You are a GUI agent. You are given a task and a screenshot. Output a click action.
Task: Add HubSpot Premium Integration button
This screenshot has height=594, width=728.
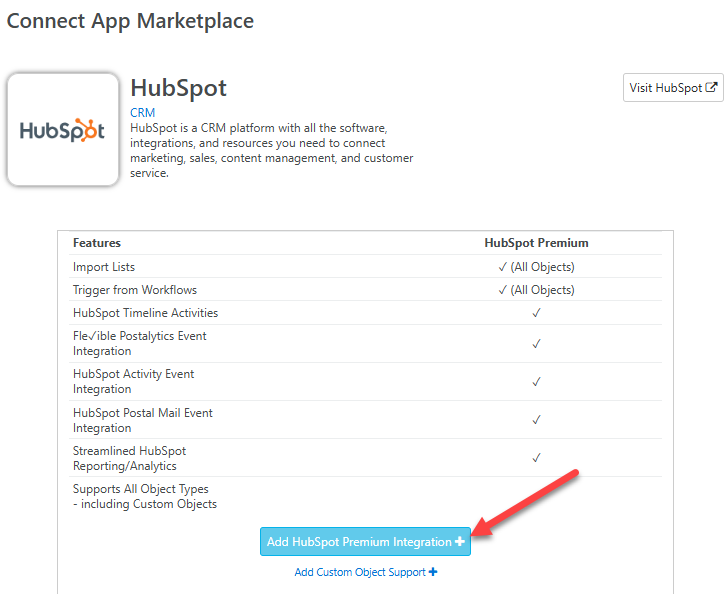(365, 542)
